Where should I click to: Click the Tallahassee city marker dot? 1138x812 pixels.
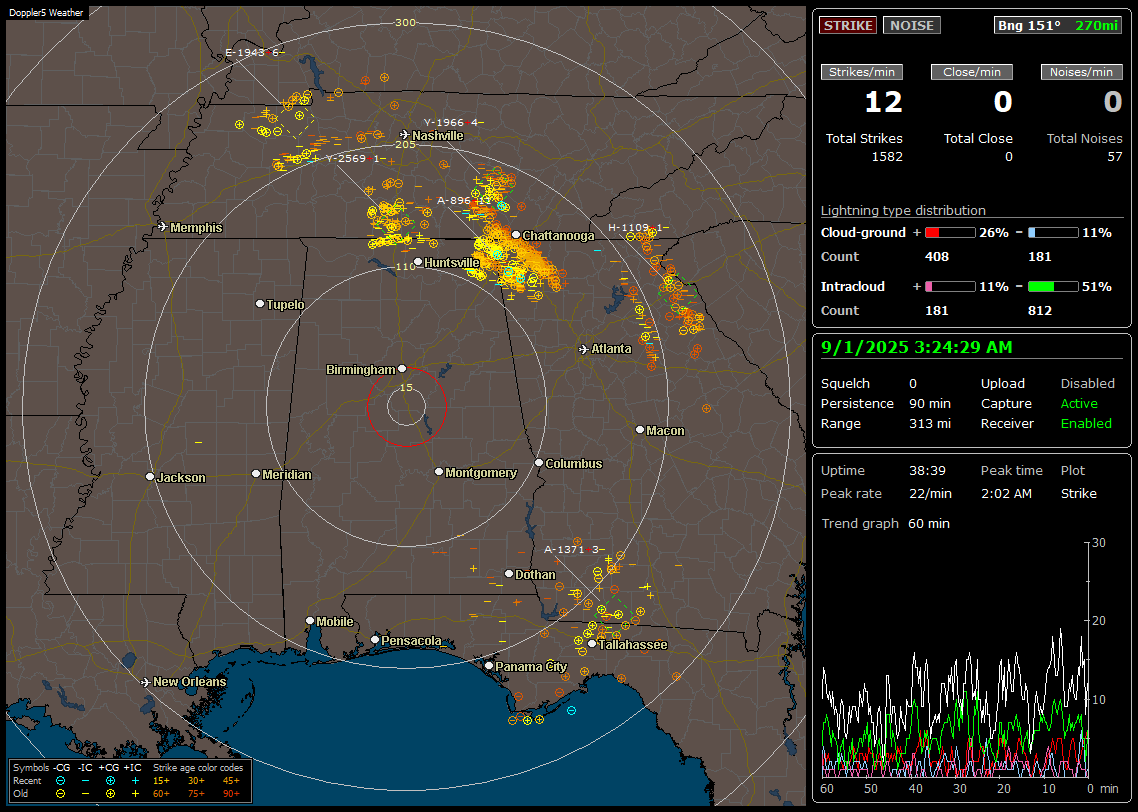(592, 644)
